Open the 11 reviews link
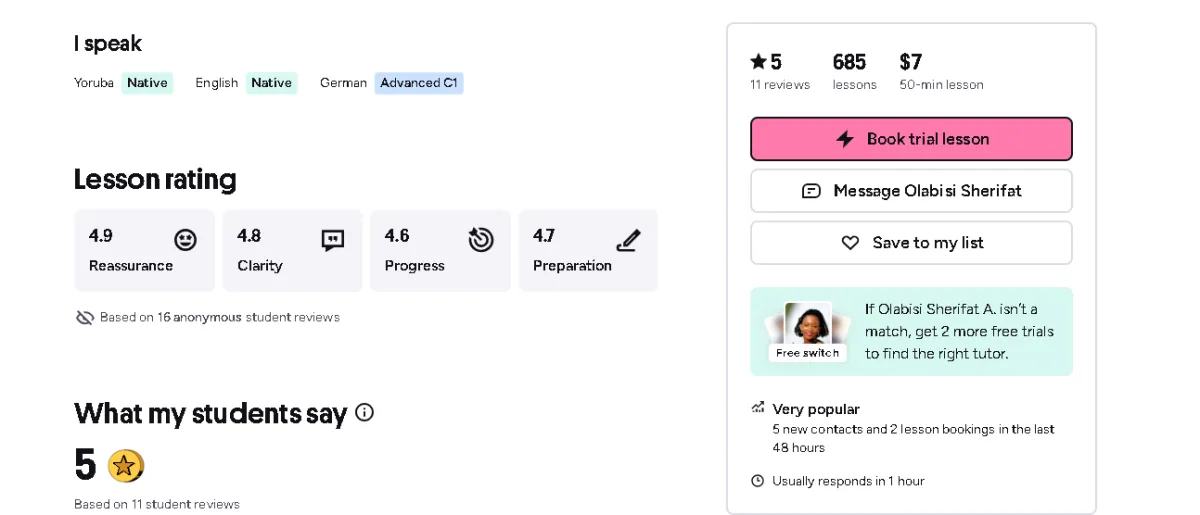The width and height of the screenshot is (1200, 515). point(780,85)
